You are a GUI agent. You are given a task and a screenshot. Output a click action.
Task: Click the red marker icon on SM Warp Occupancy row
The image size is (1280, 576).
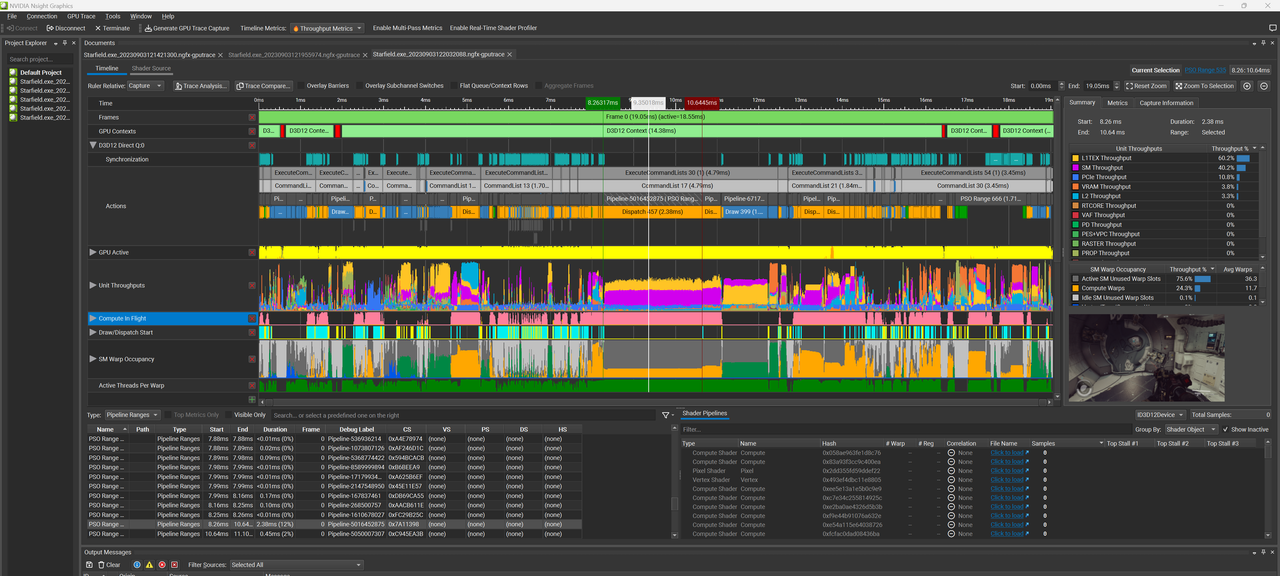pos(252,359)
